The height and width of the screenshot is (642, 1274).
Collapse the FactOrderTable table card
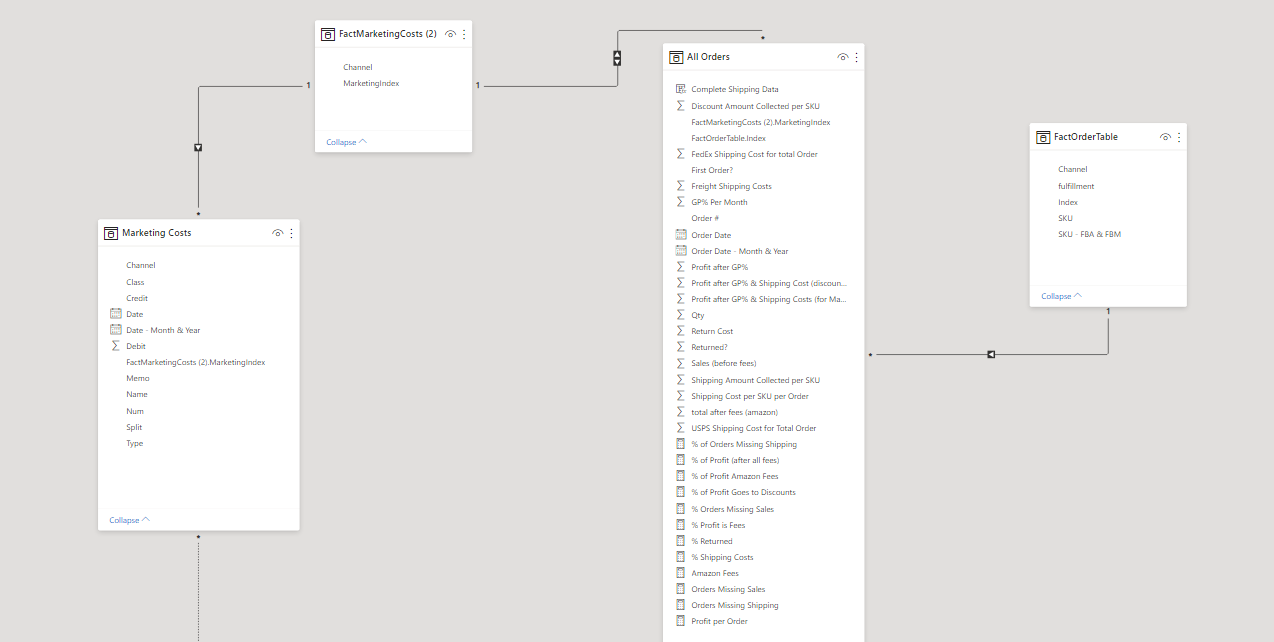point(1061,296)
